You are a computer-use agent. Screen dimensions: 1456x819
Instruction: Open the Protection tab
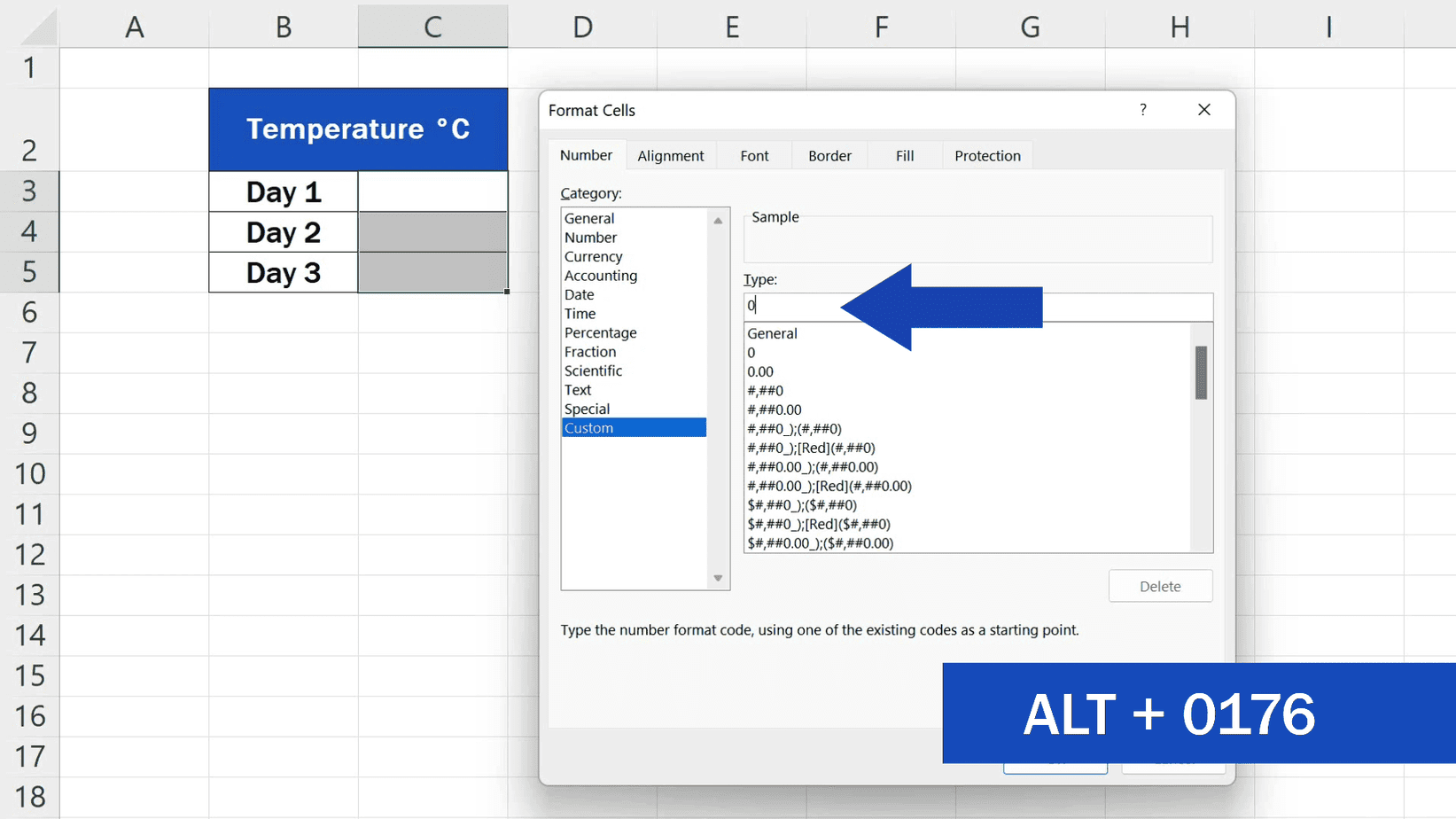986,155
